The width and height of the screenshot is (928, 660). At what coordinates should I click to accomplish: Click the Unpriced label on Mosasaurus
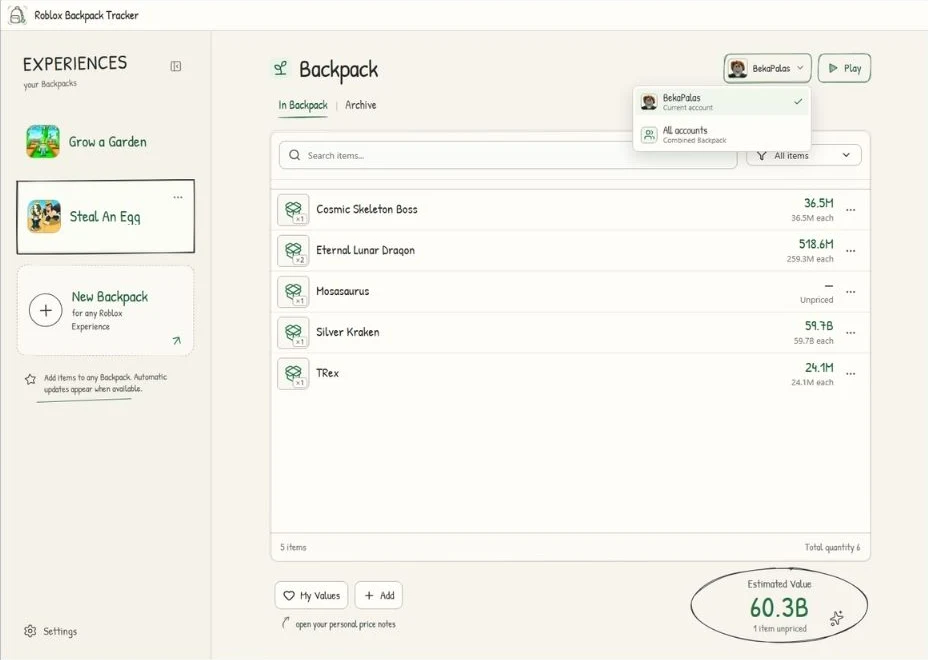pos(816,300)
